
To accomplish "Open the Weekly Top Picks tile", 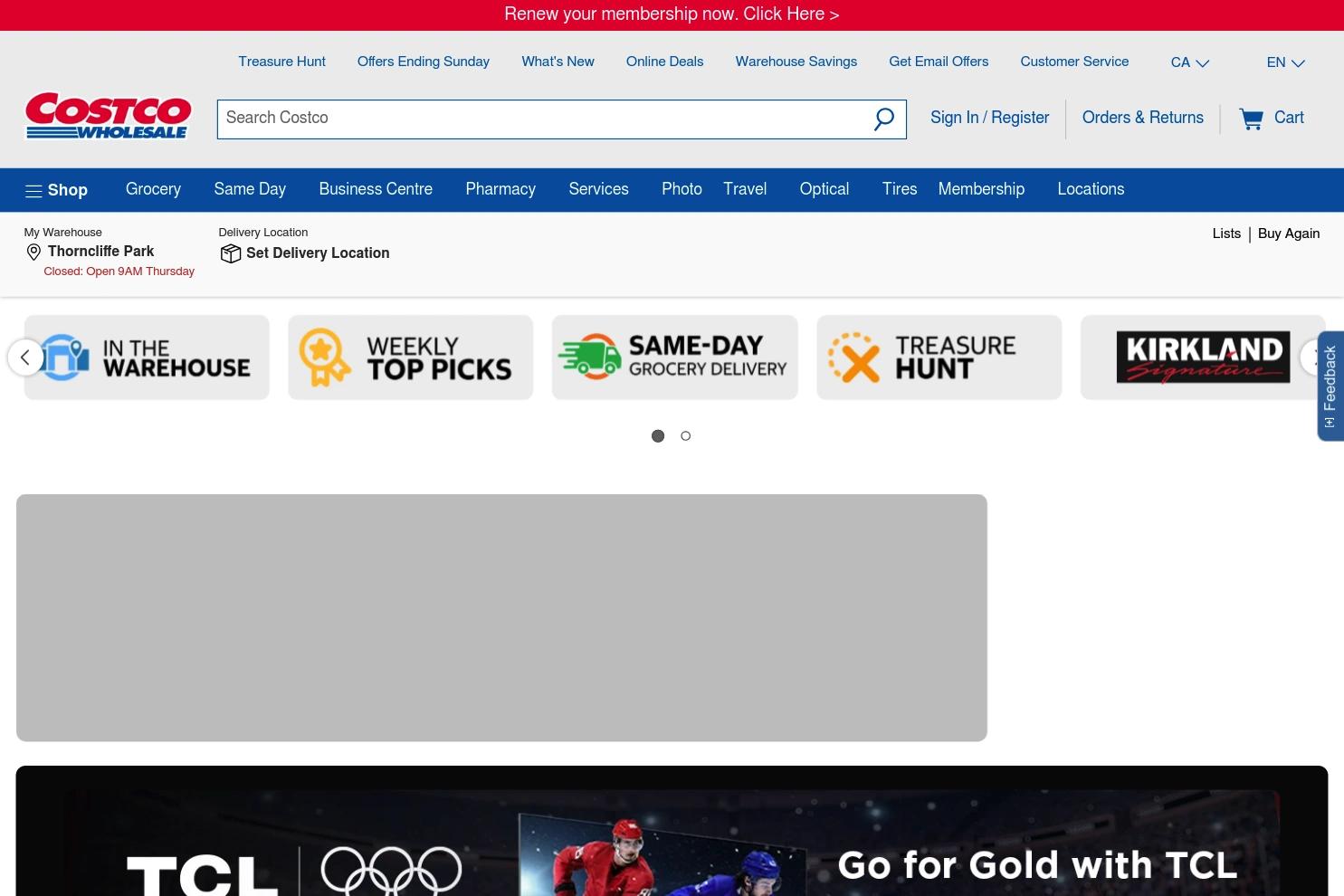I will click(411, 357).
